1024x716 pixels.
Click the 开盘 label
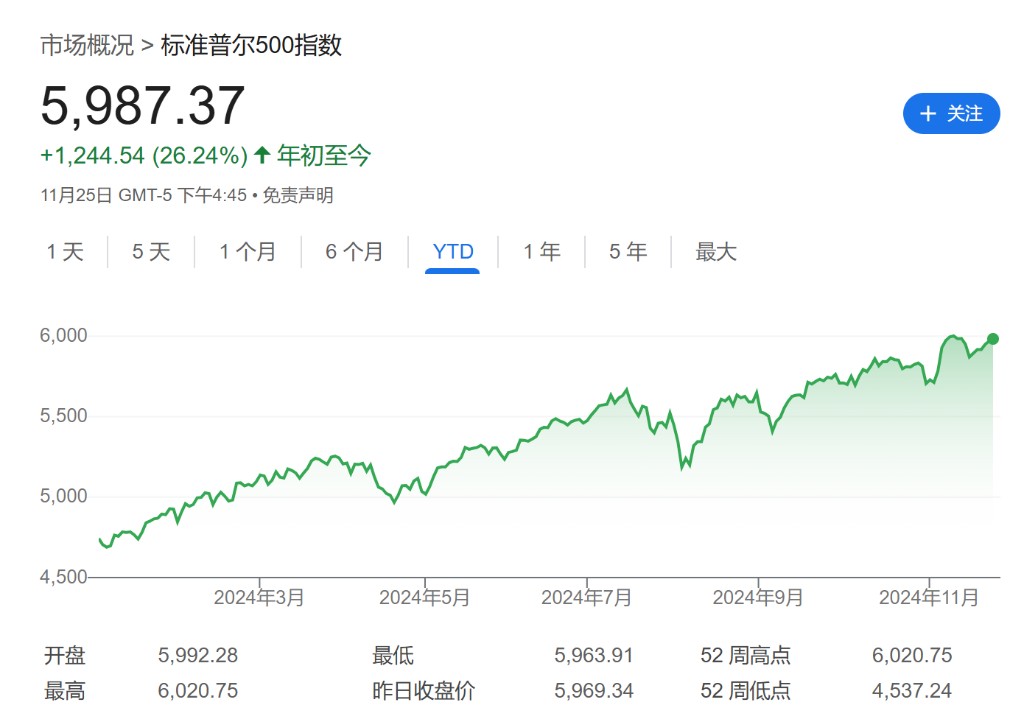[65, 655]
